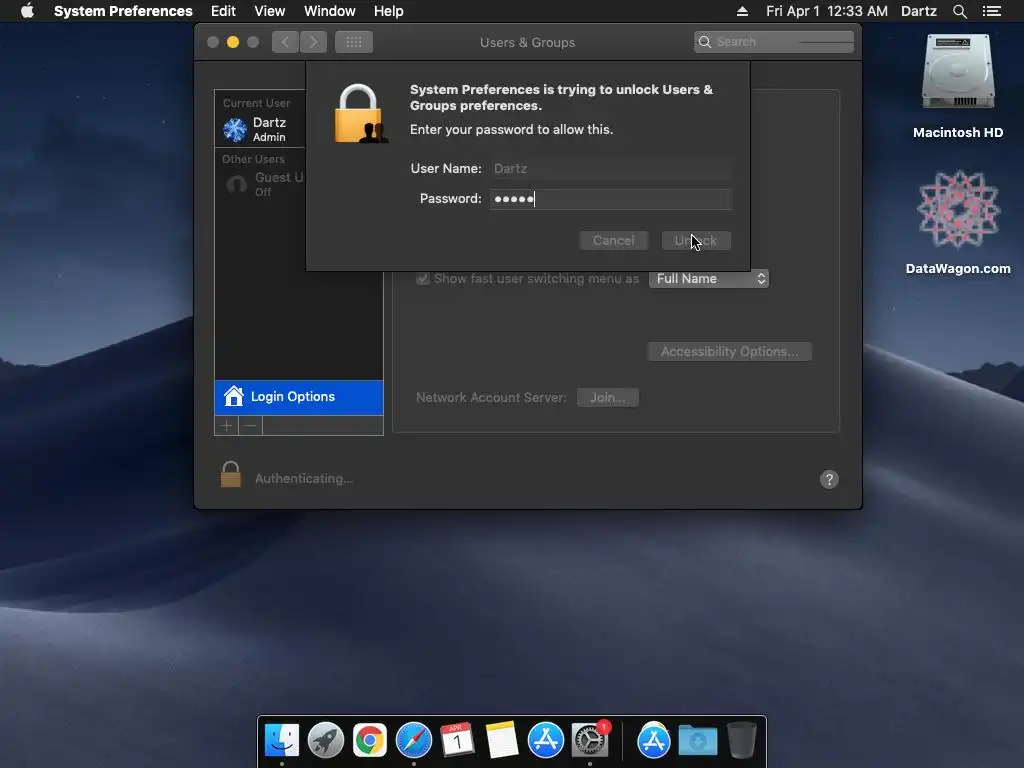Open Safari in the Dock
Screen dimensions: 1024x768
[414, 740]
